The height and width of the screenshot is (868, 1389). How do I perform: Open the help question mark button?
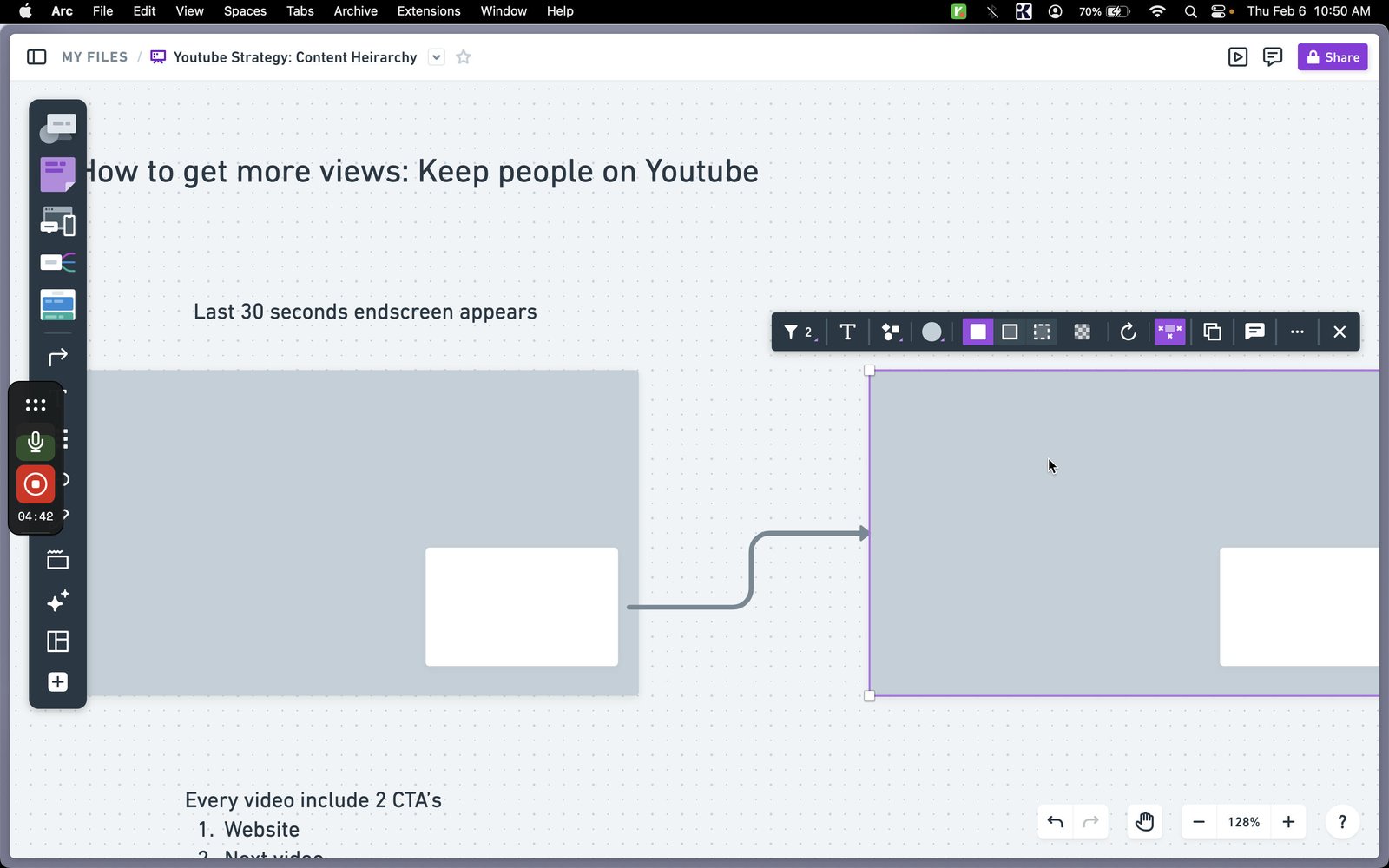(1342, 822)
